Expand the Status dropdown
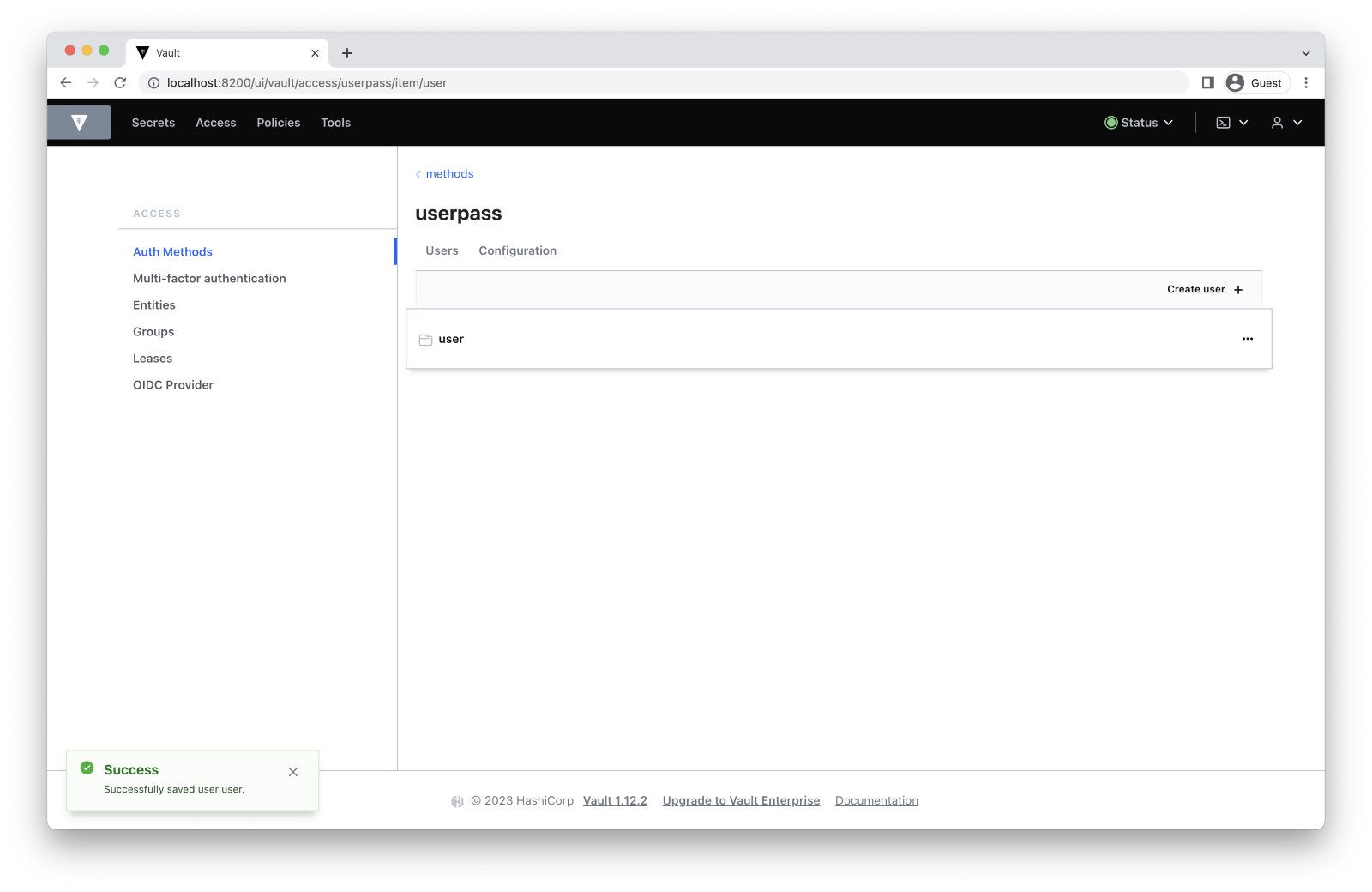The image size is (1372, 892). point(1139,123)
